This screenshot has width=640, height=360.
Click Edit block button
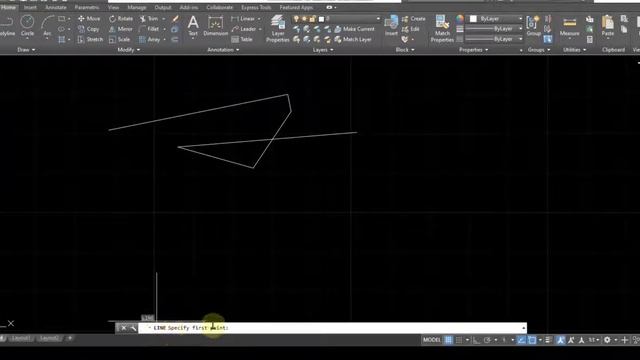(x=411, y=29)
